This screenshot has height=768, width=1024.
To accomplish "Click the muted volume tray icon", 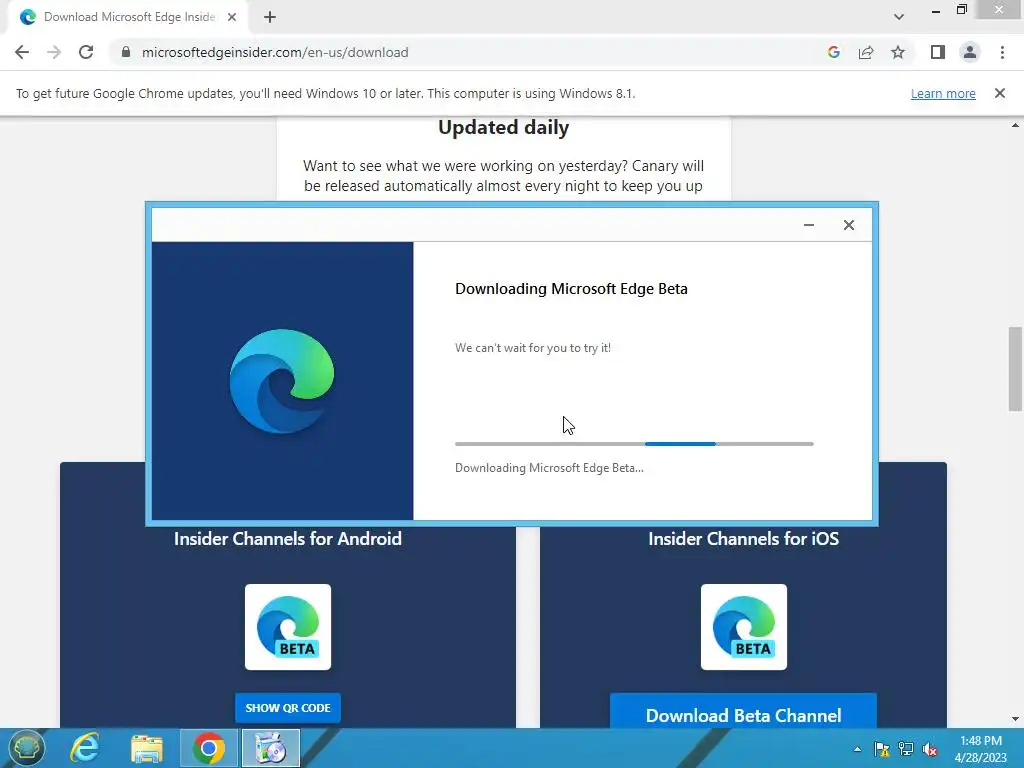I will click(x=930, y=749).
